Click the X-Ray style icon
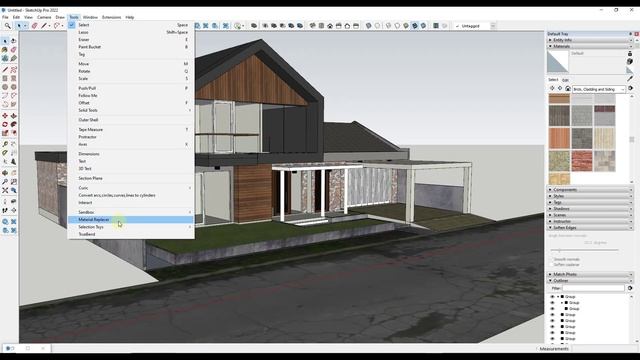 [x=369, y=26]
